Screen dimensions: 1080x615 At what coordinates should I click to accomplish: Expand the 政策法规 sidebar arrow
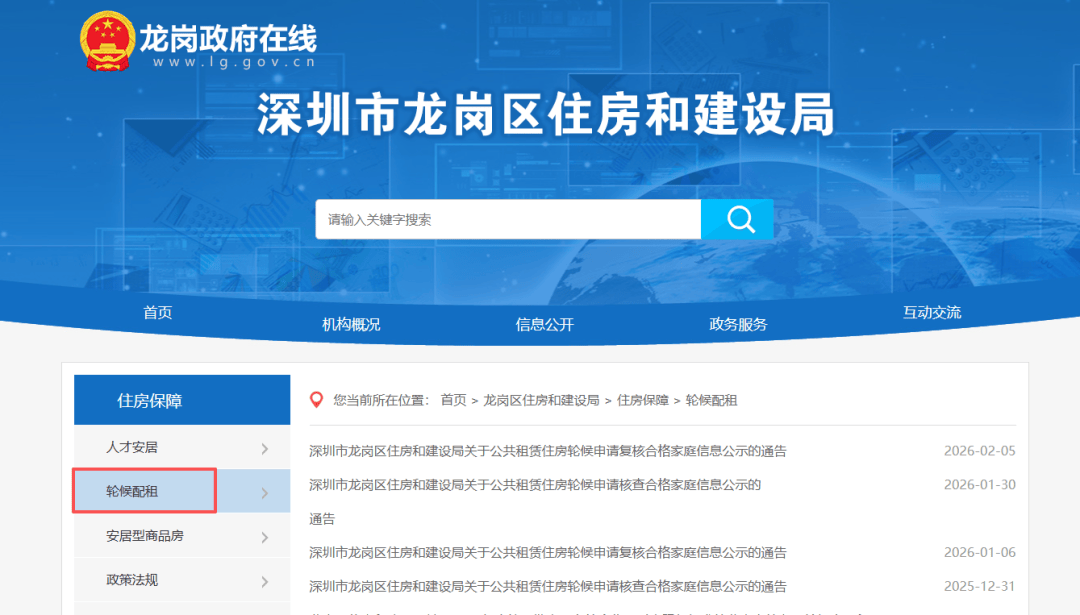tap(265, 581)
